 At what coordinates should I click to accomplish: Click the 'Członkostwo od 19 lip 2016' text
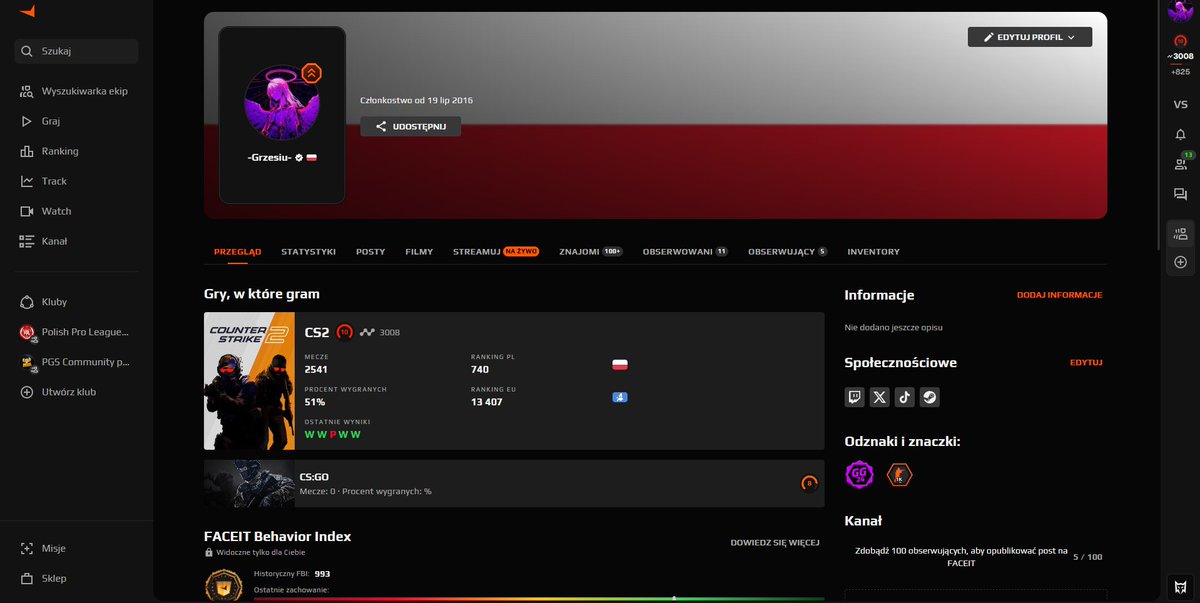(x=416, y=100)
